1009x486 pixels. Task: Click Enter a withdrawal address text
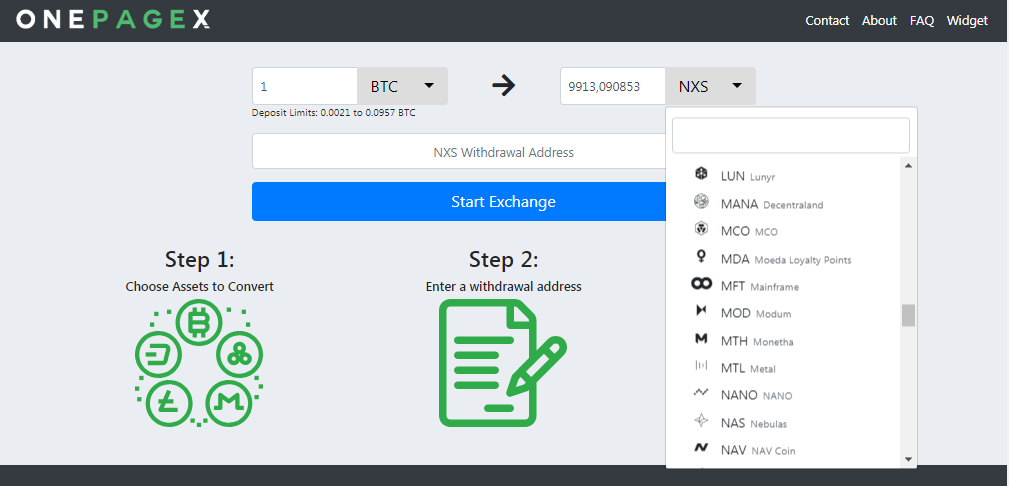(x=503, y=286)
